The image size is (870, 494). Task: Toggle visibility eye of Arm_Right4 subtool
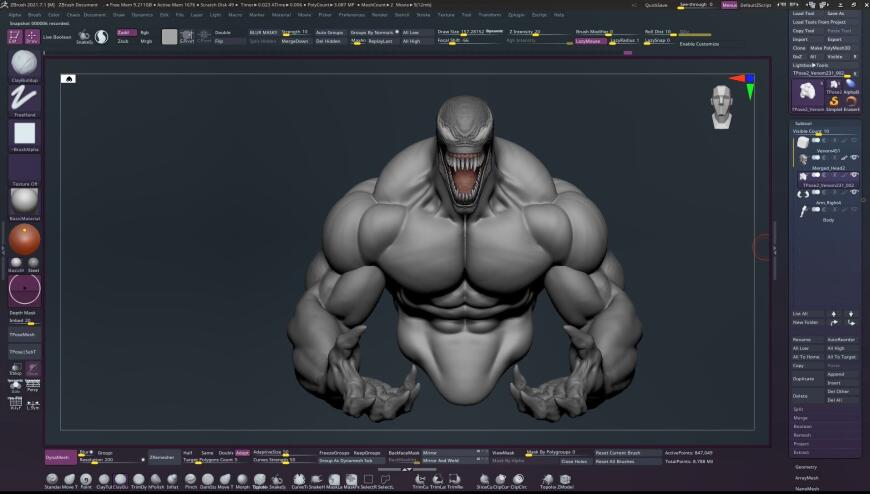click(854, 192)
